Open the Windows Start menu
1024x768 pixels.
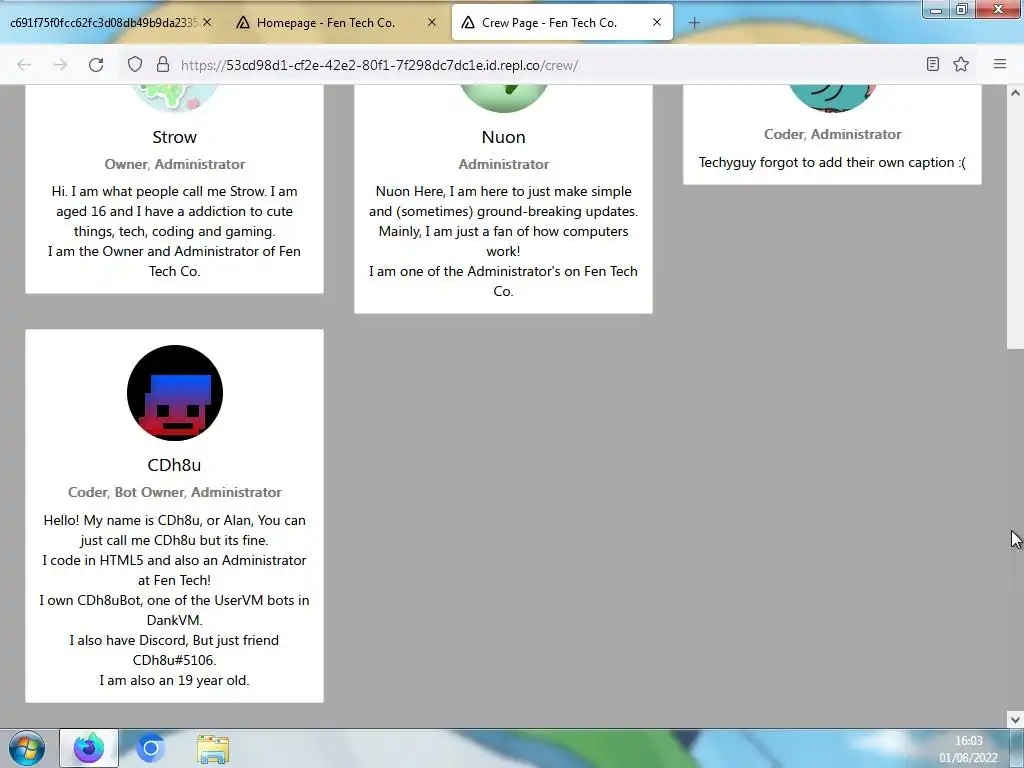point(26,748)
